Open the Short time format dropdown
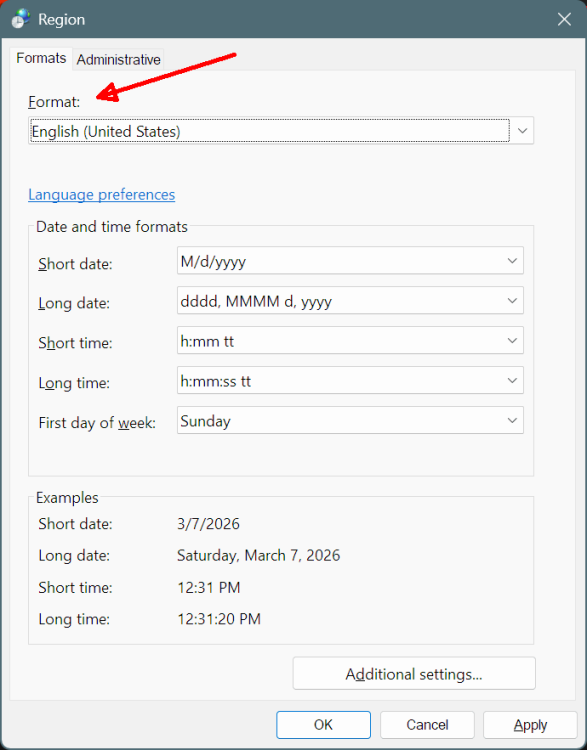The width and height of the screenshot is (587, 750). pos(350,341)
